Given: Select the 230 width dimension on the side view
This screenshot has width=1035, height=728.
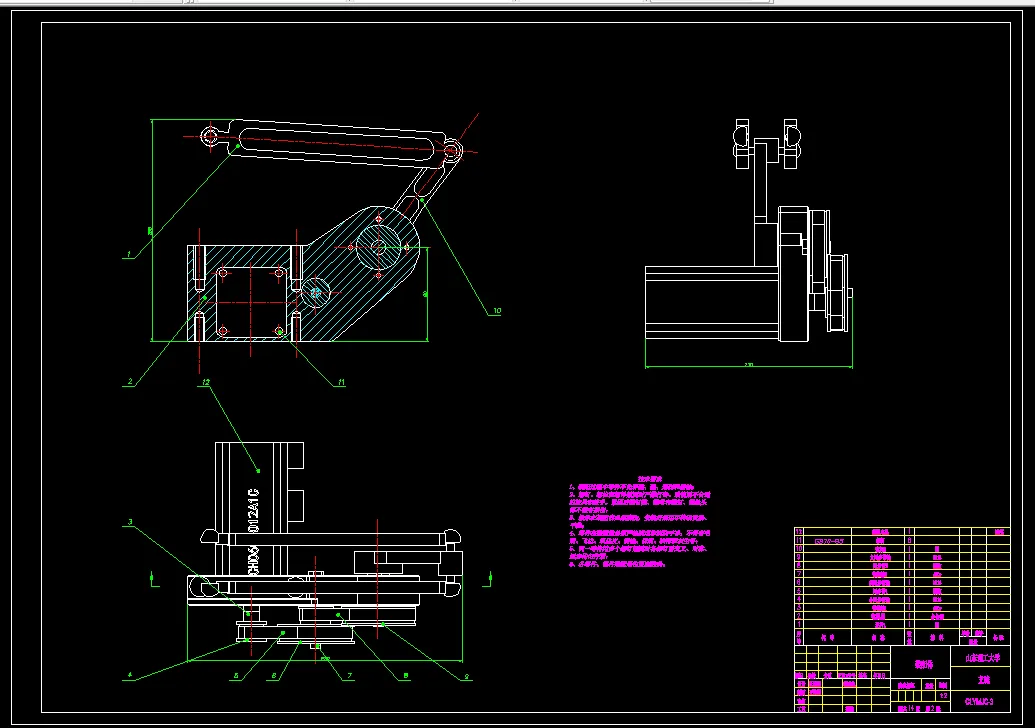Looking at the screenshot, I should (749, 364).
